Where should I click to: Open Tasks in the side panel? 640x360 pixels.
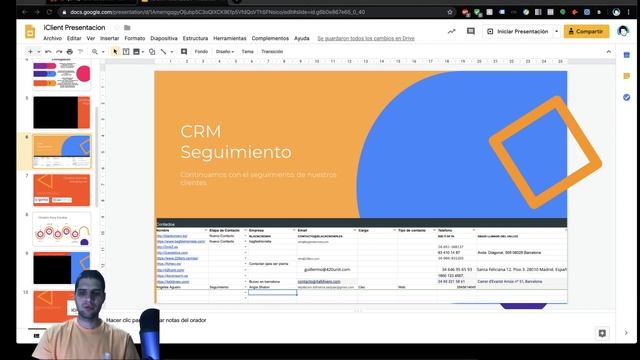[627, 97]
